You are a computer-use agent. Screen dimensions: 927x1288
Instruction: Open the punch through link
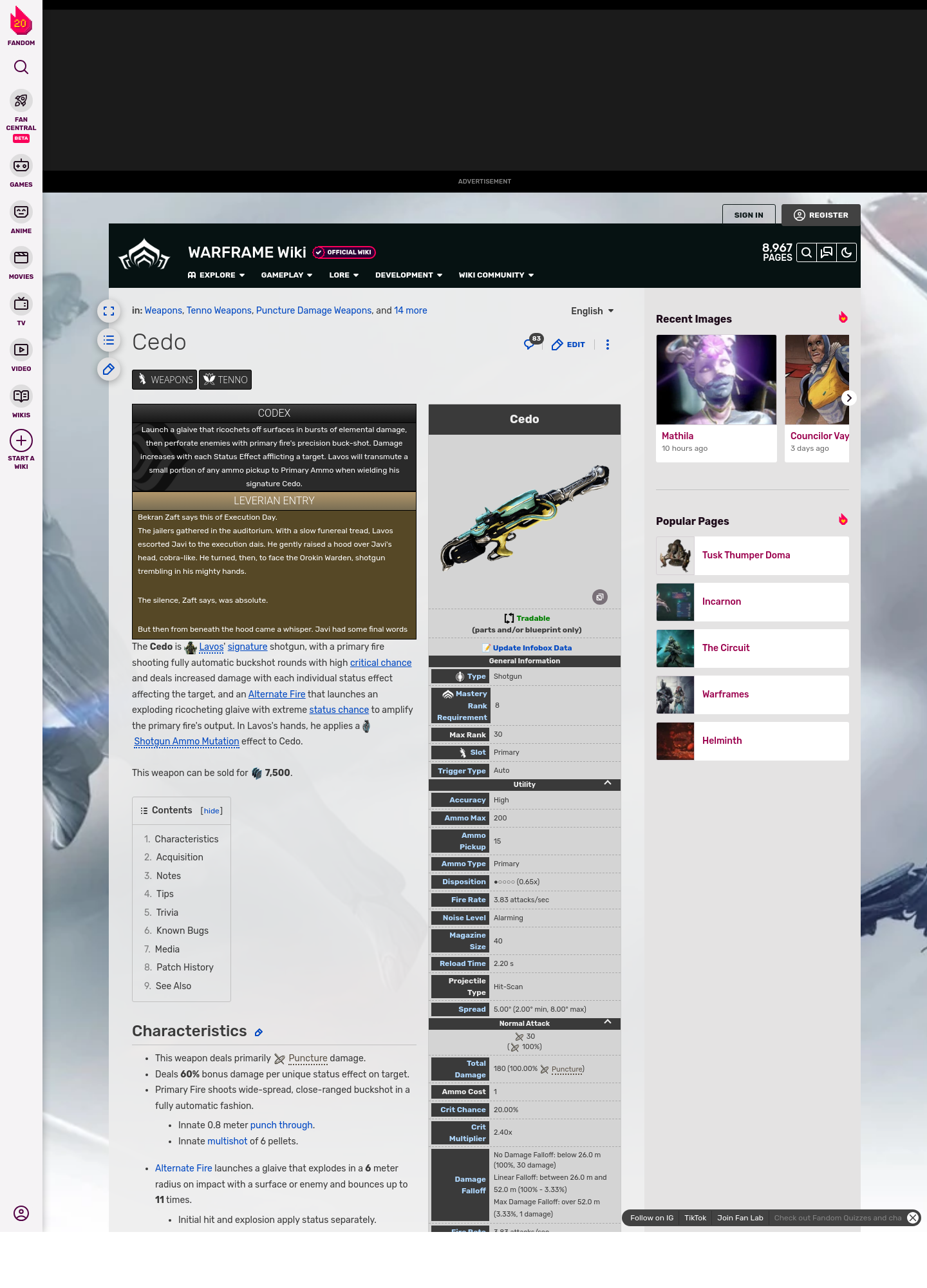(281, 1125)
